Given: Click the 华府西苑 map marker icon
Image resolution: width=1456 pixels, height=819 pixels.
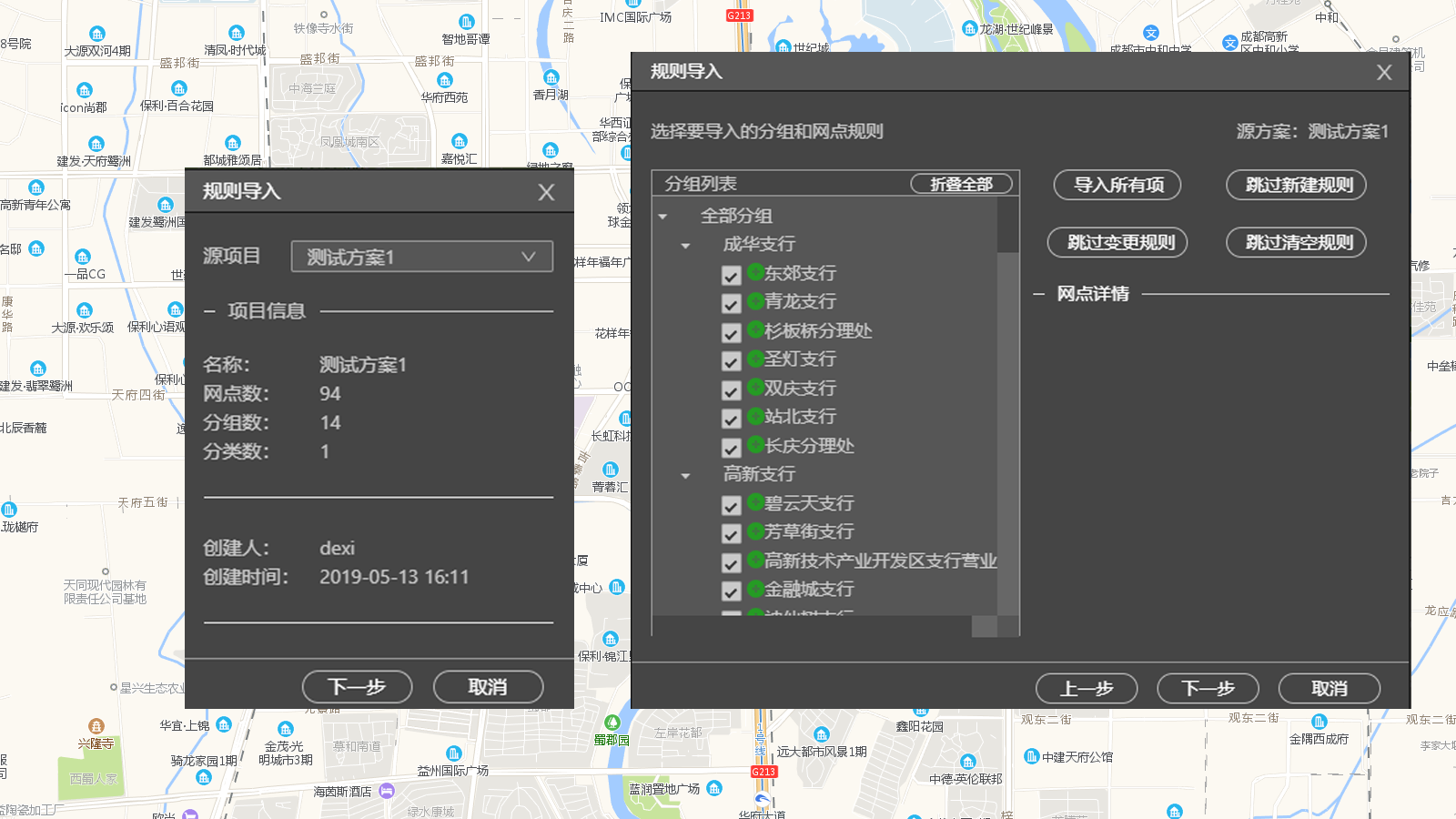Looking at the screenshot, I should click(445, 80).
